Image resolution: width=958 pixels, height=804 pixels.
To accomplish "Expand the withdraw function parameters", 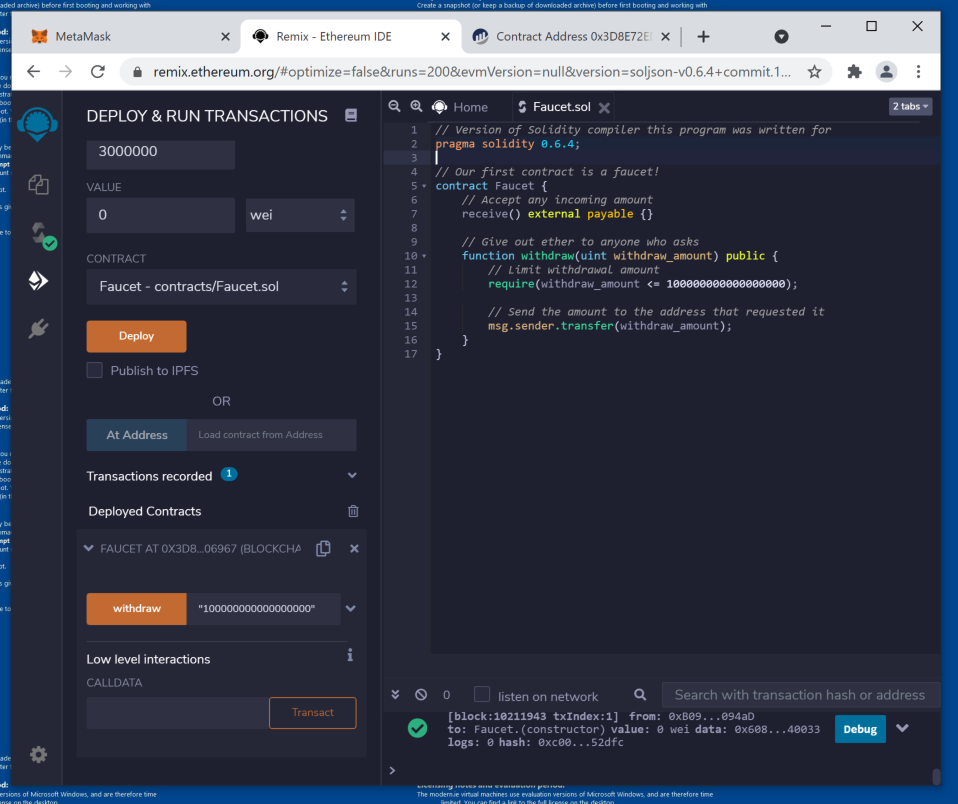I will [350, 608].
